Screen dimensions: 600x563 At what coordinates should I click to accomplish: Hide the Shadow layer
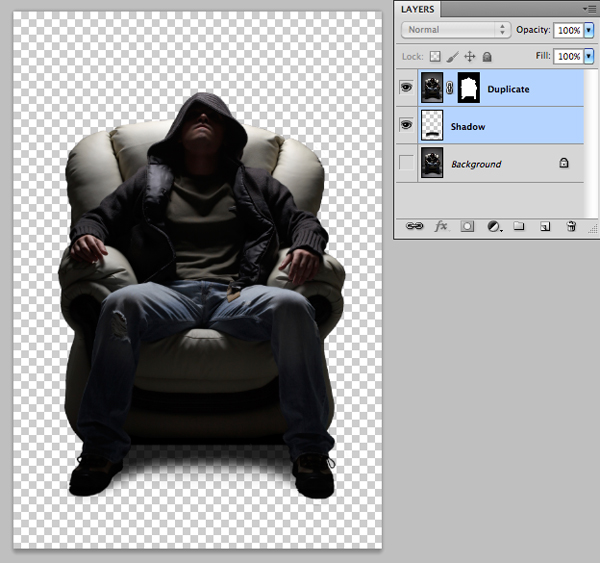pos(407,126)
